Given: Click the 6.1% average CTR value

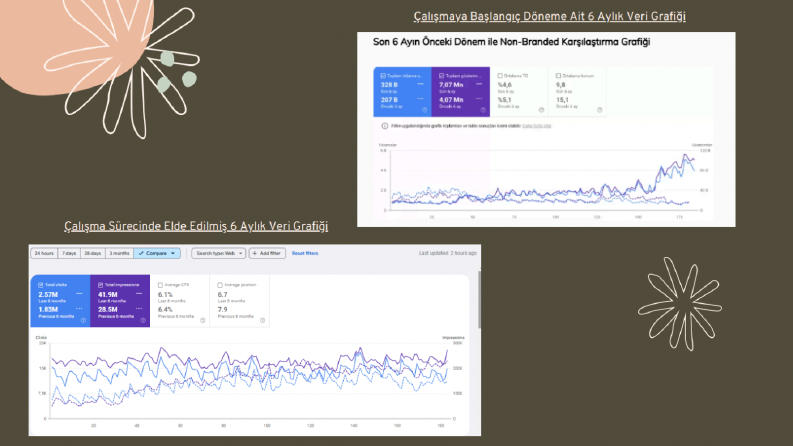Looking at the screenshot, I should click(165, 294).
